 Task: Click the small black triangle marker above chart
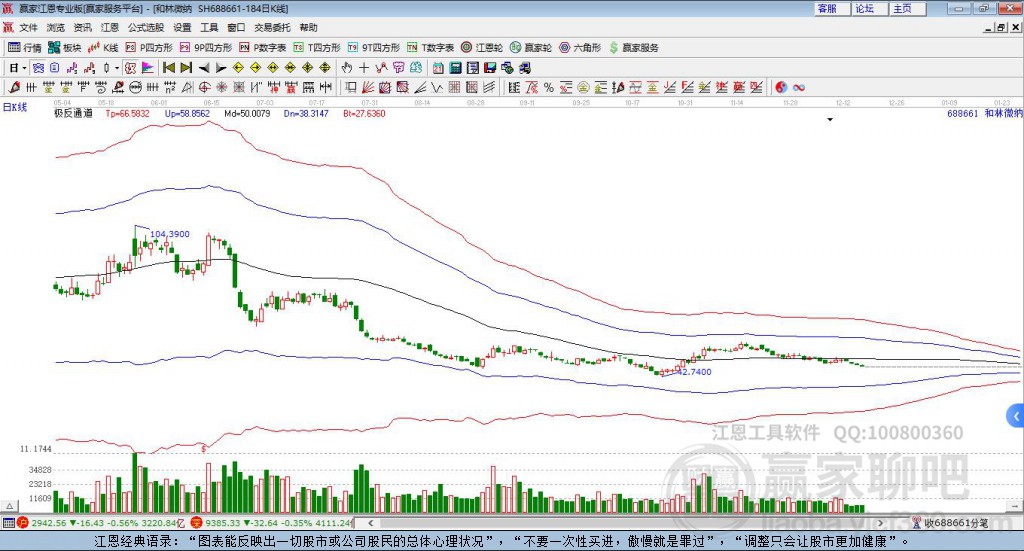[x=830, y=119]
